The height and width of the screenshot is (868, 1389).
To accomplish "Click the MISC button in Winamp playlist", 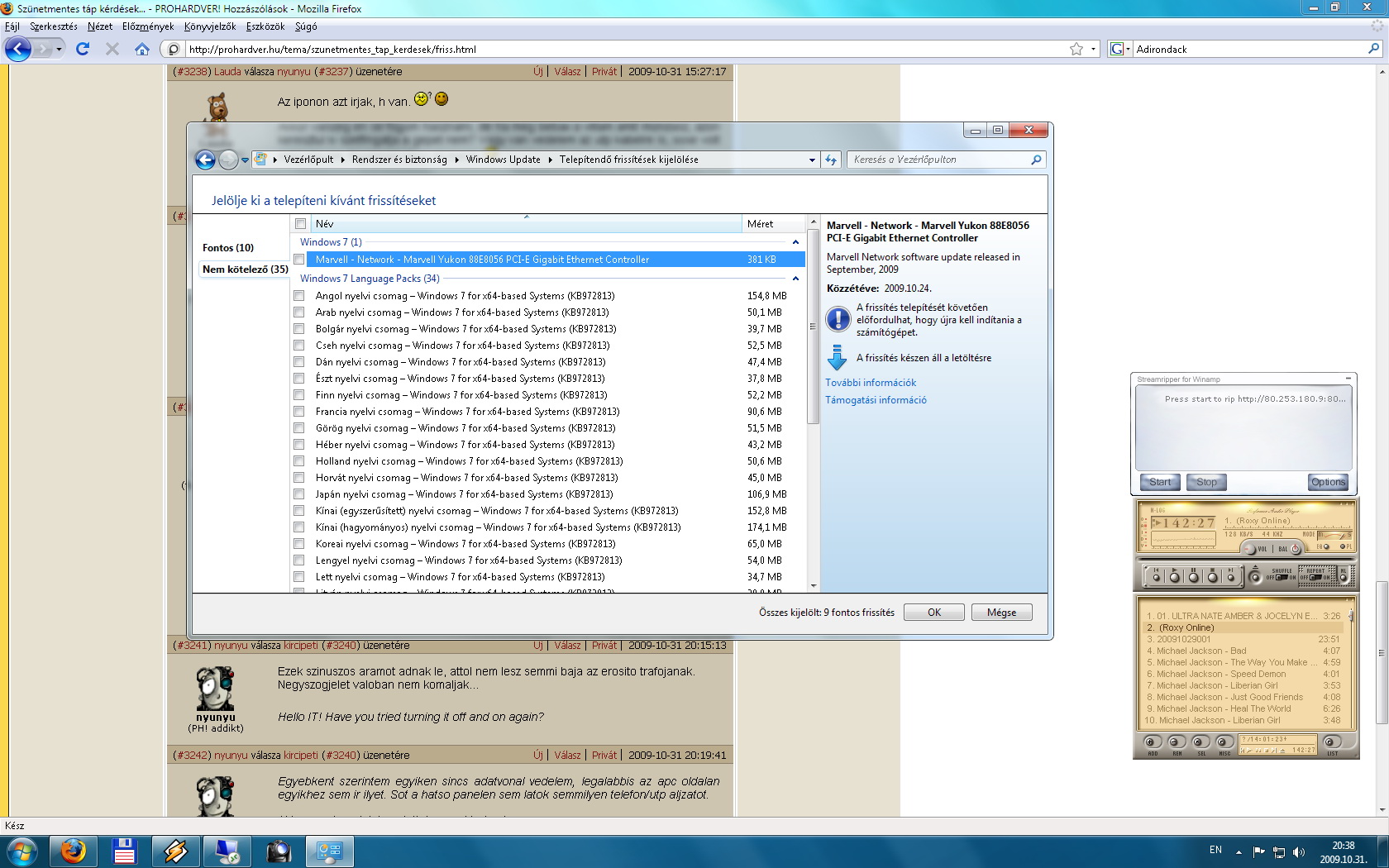I will pos(1224,743).
